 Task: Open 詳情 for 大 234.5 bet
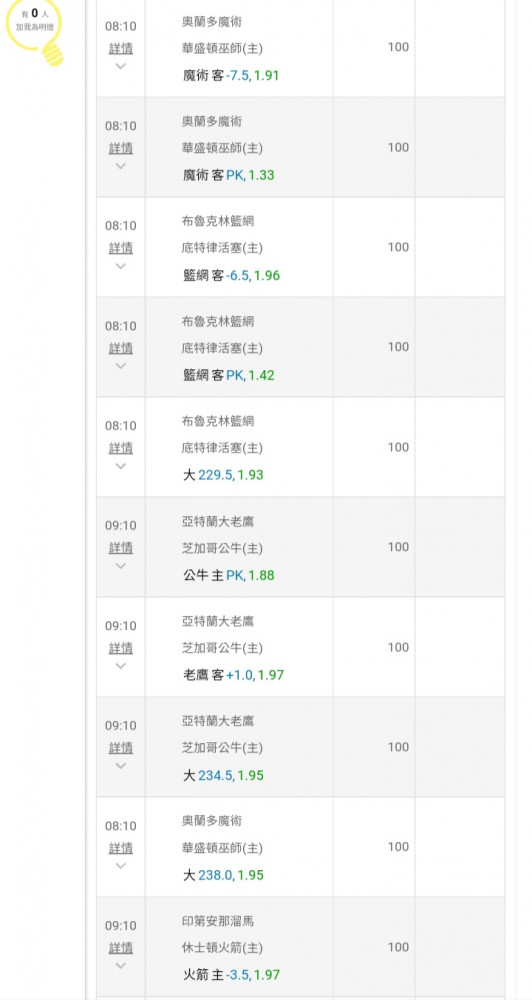[x=121, y=747]
